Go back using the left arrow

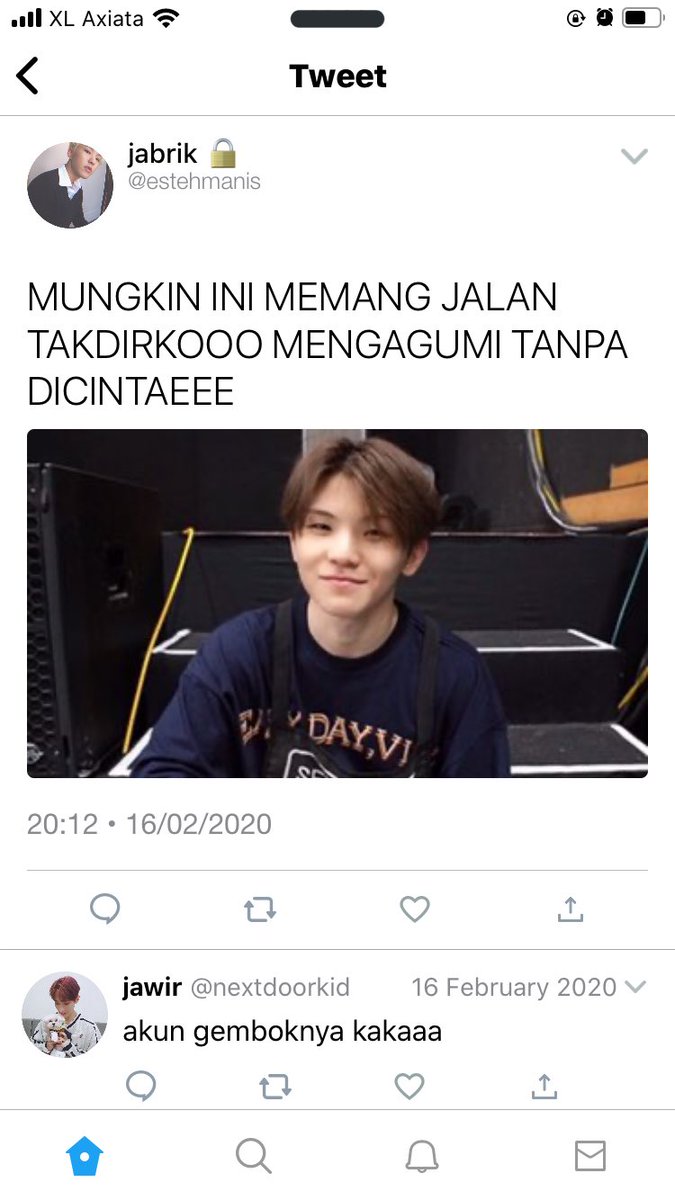[28, 76]
